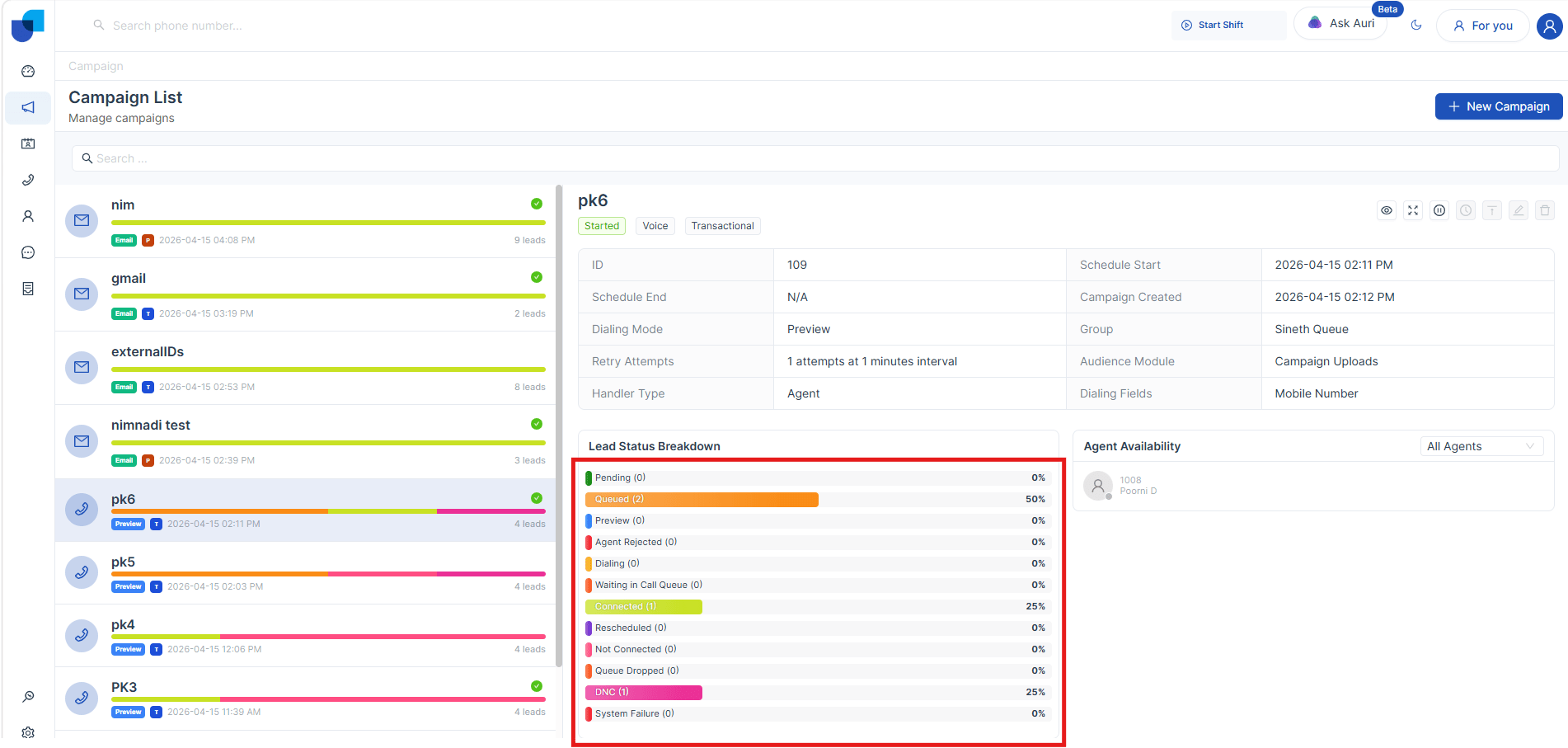The width and height of the screenshot is (1568, 748).
Task: Open the chat bubble icon in sidebar
Action: pos(28,252)
